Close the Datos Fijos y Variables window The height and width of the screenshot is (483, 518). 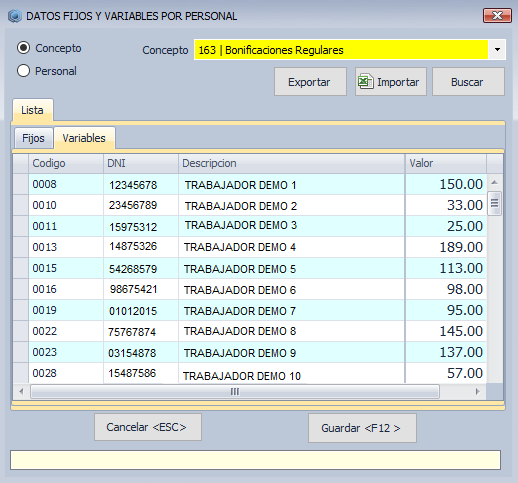click(497, 16)
